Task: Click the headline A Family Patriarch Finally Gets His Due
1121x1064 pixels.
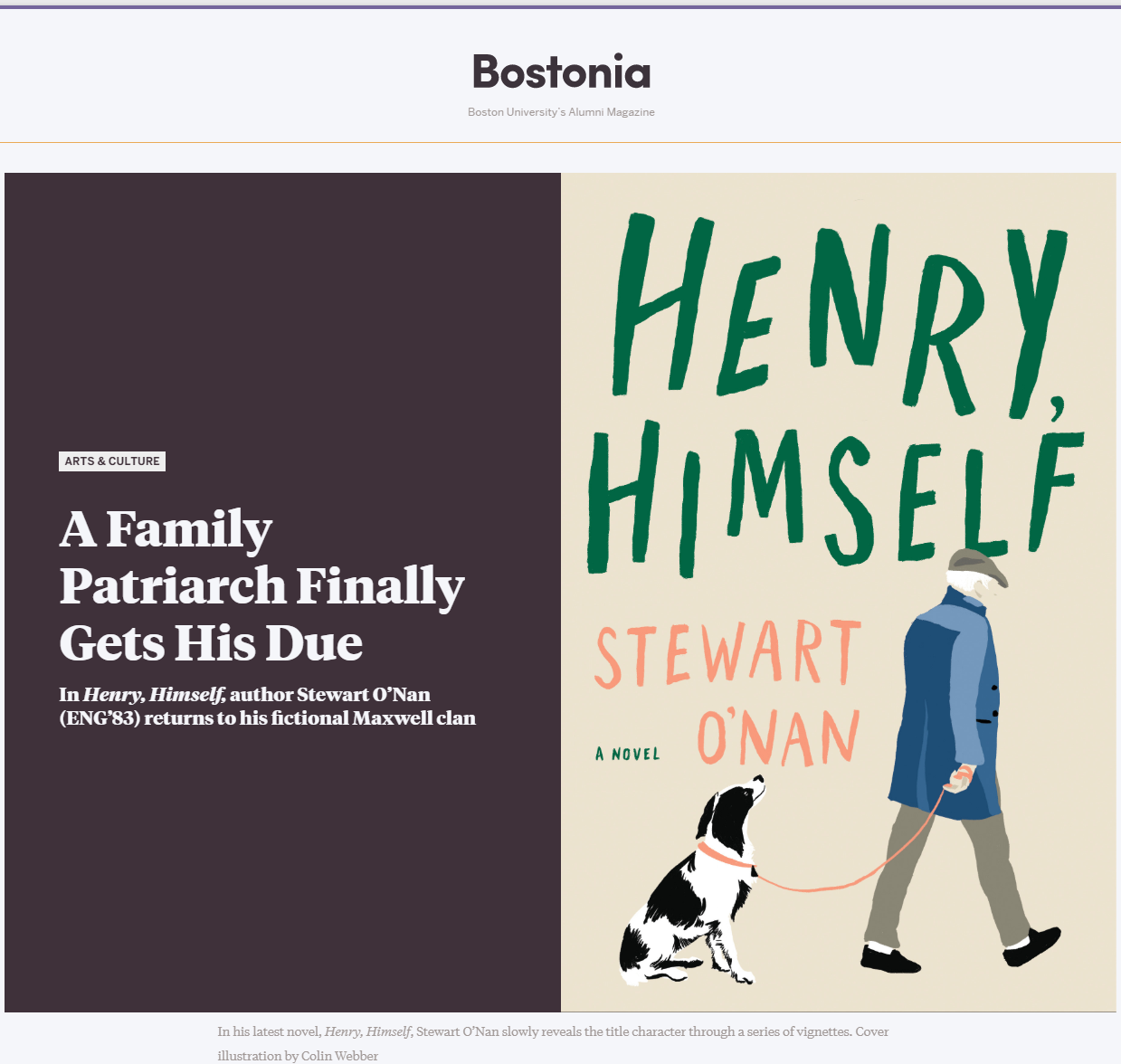Action: coord(261,585)
